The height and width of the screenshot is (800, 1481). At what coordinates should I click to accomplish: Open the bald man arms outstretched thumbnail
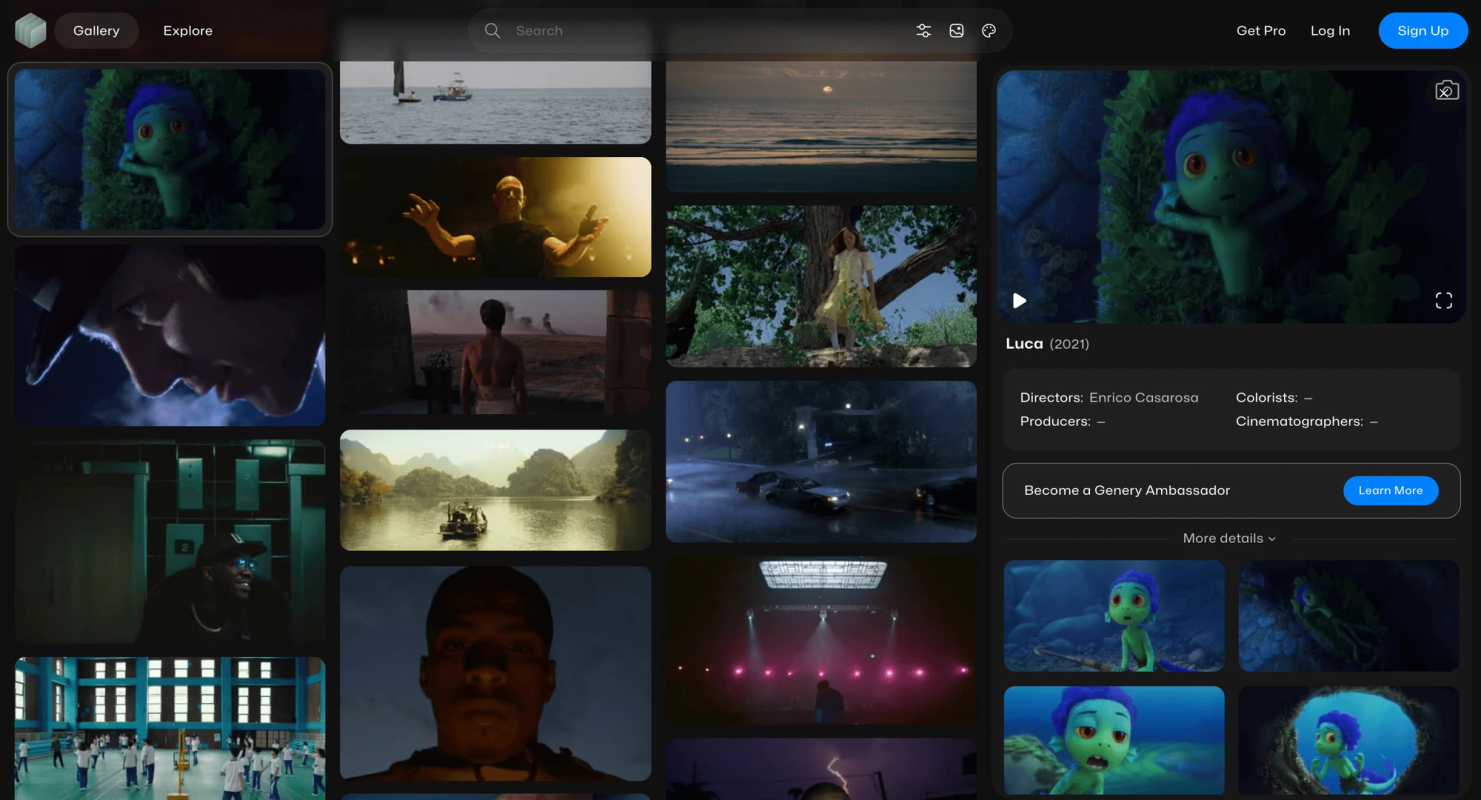(495, 217)
